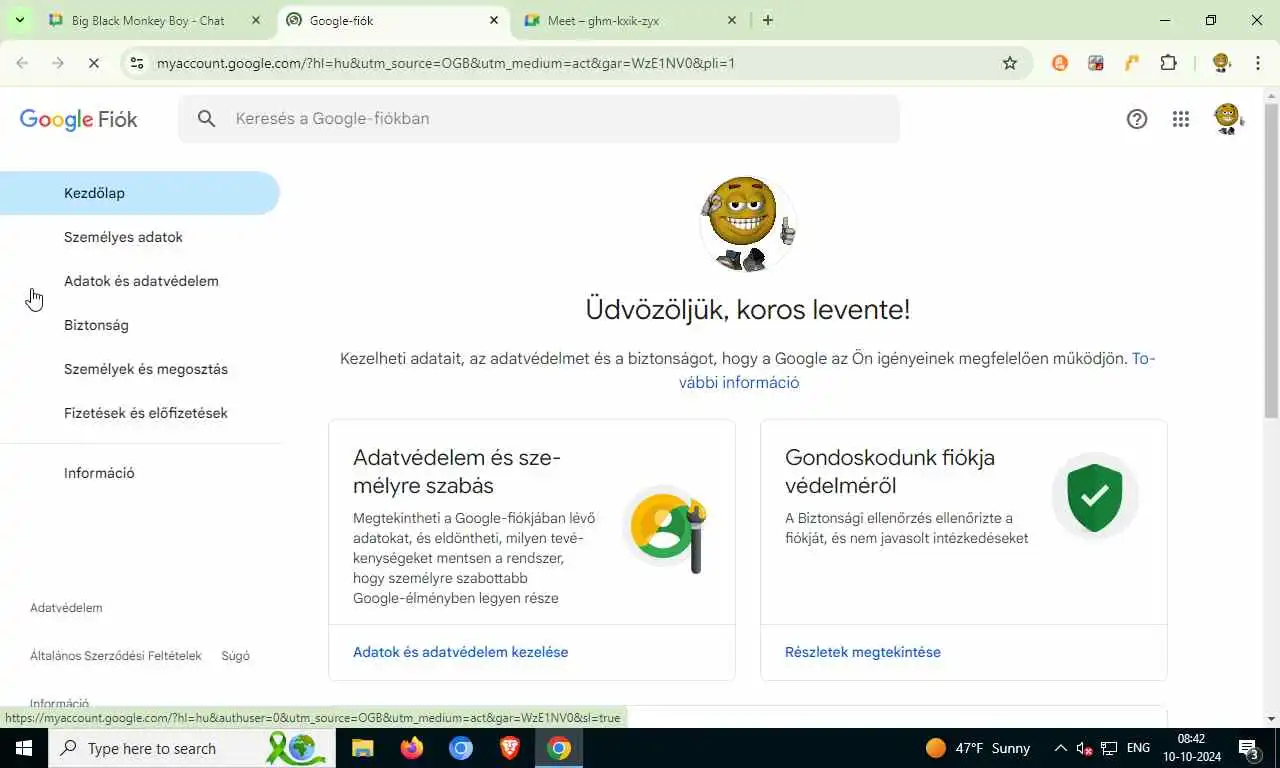
Task: Open Részletek megtekintése link
Action: (863, 652)
